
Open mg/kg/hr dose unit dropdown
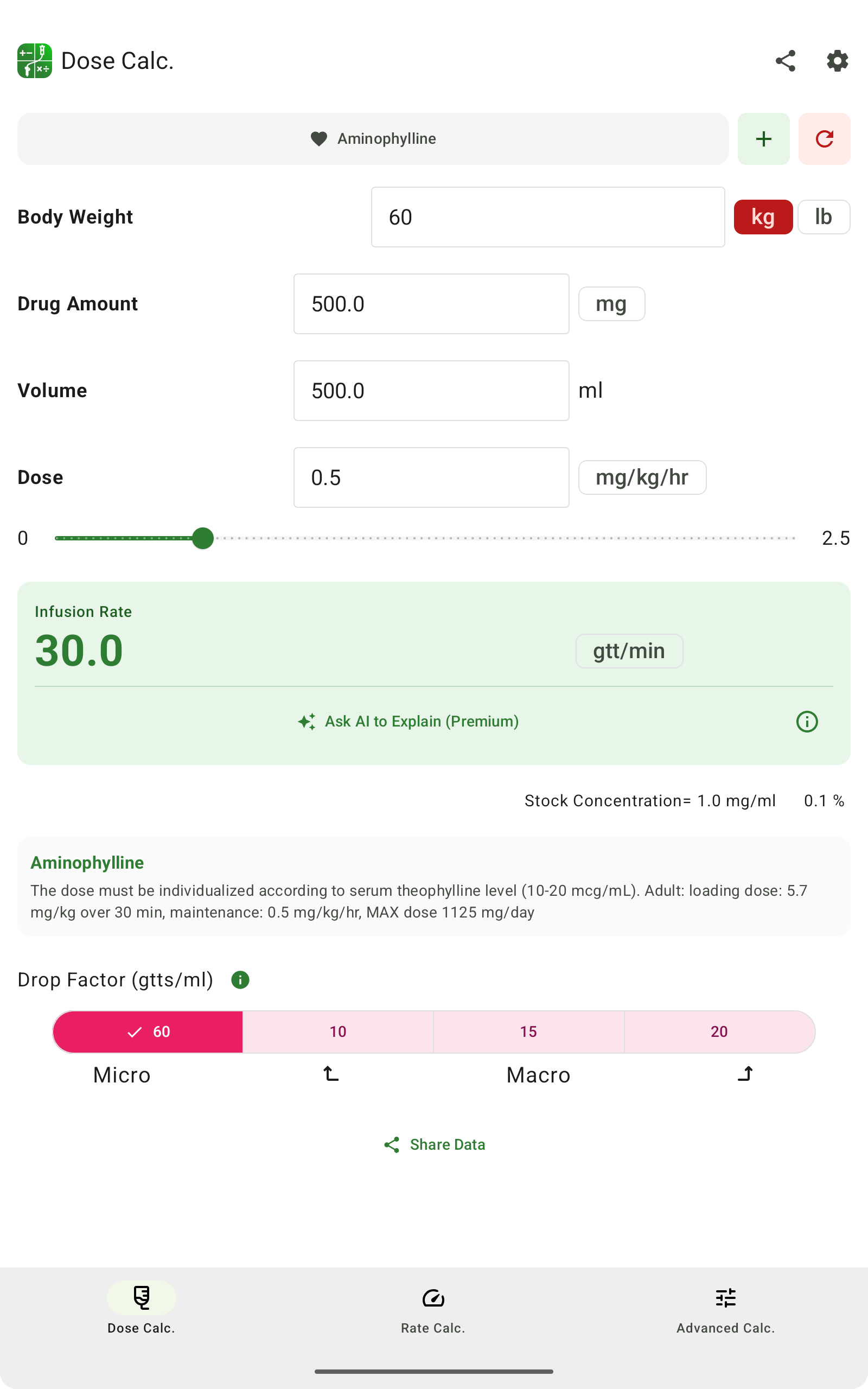[642, 477]
